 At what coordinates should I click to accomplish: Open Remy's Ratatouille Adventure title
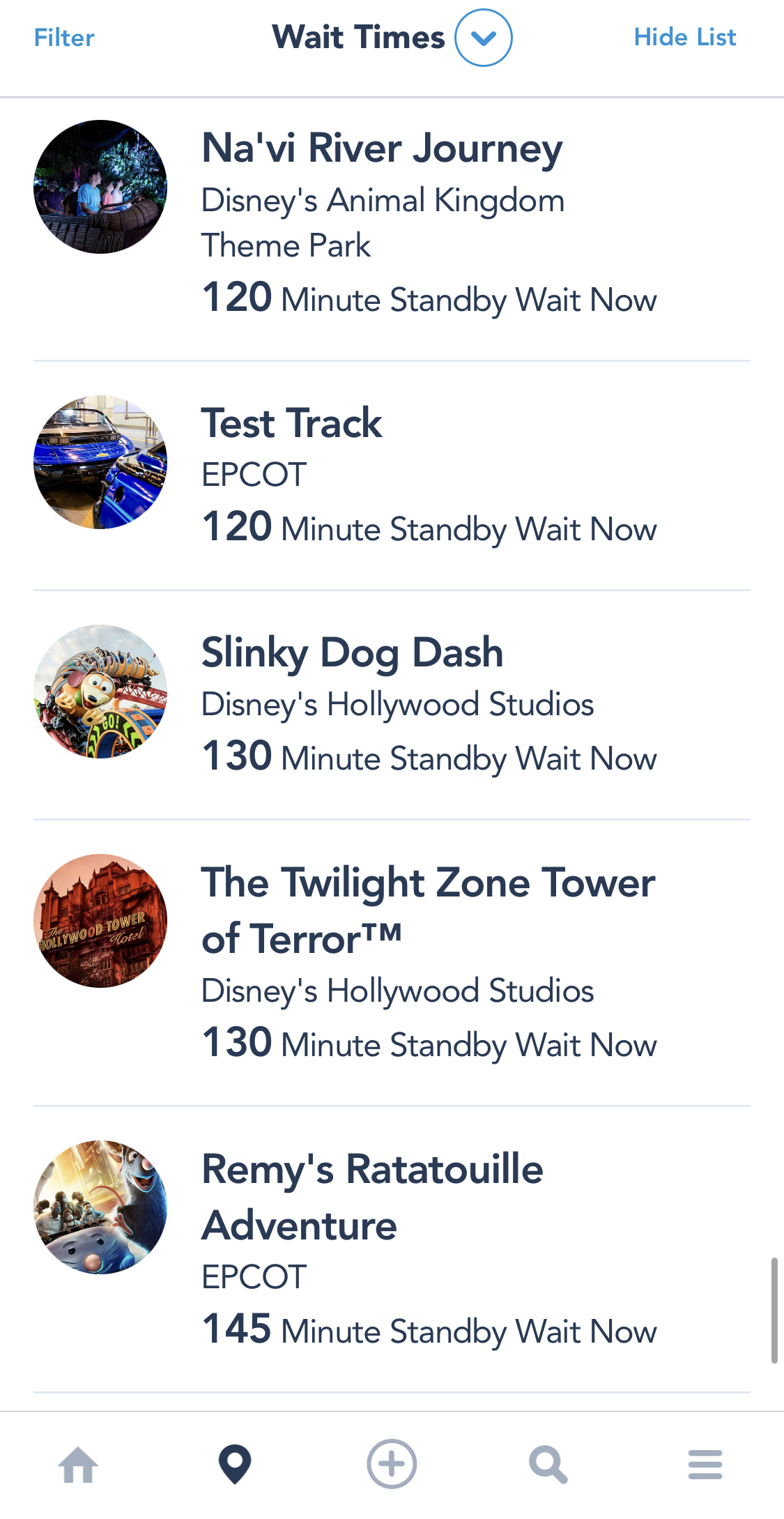[372, 1196]
